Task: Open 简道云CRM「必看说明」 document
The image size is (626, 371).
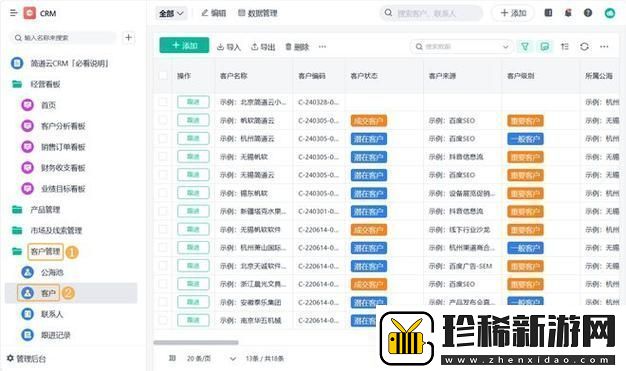Action: (x=69, y=63)
